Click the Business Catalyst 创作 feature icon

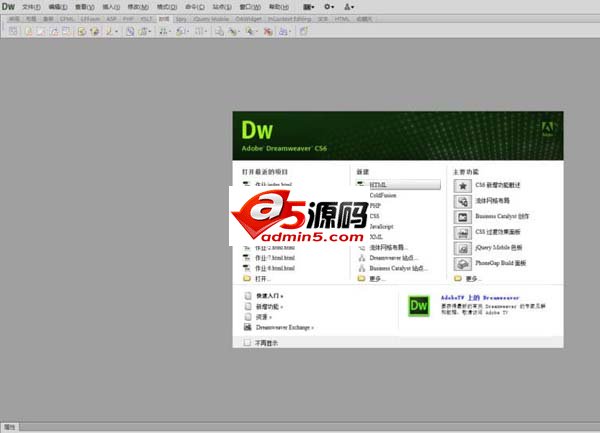[x=463, y=217]
